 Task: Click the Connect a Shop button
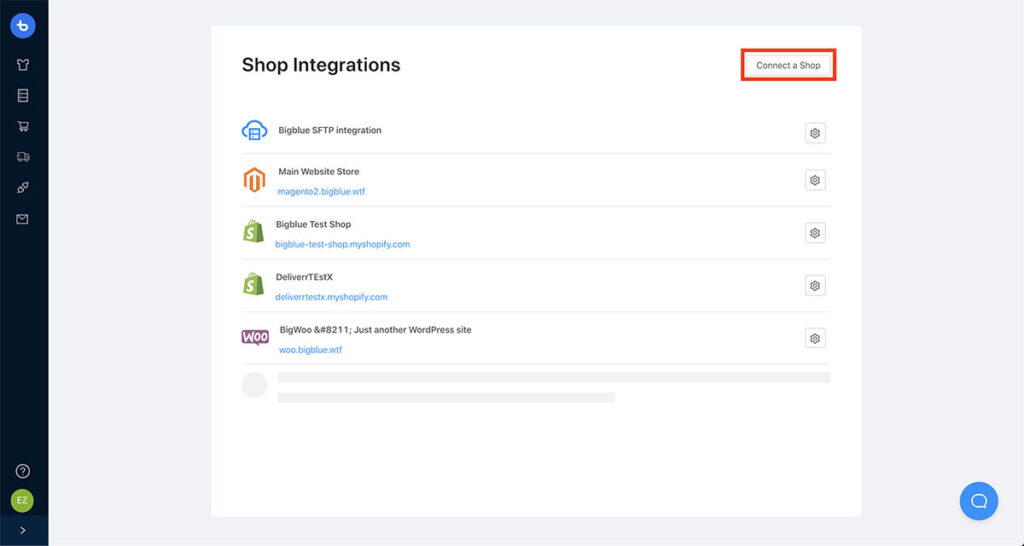[788, 65]
